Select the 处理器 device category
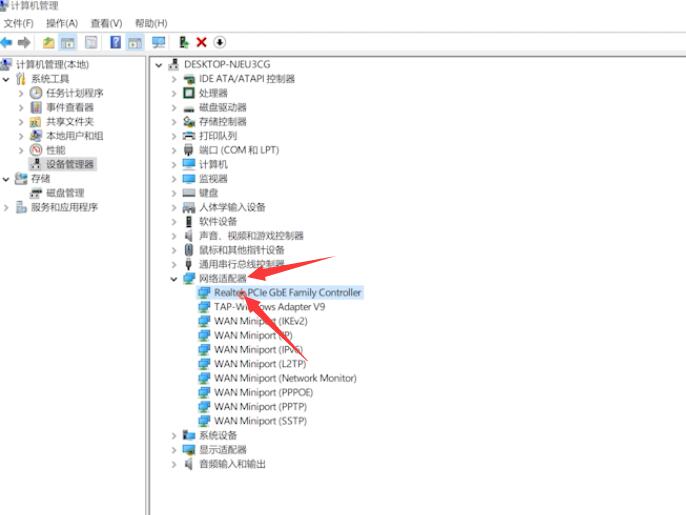The width and height of the screenshot is (686, 515). point(214,93)
